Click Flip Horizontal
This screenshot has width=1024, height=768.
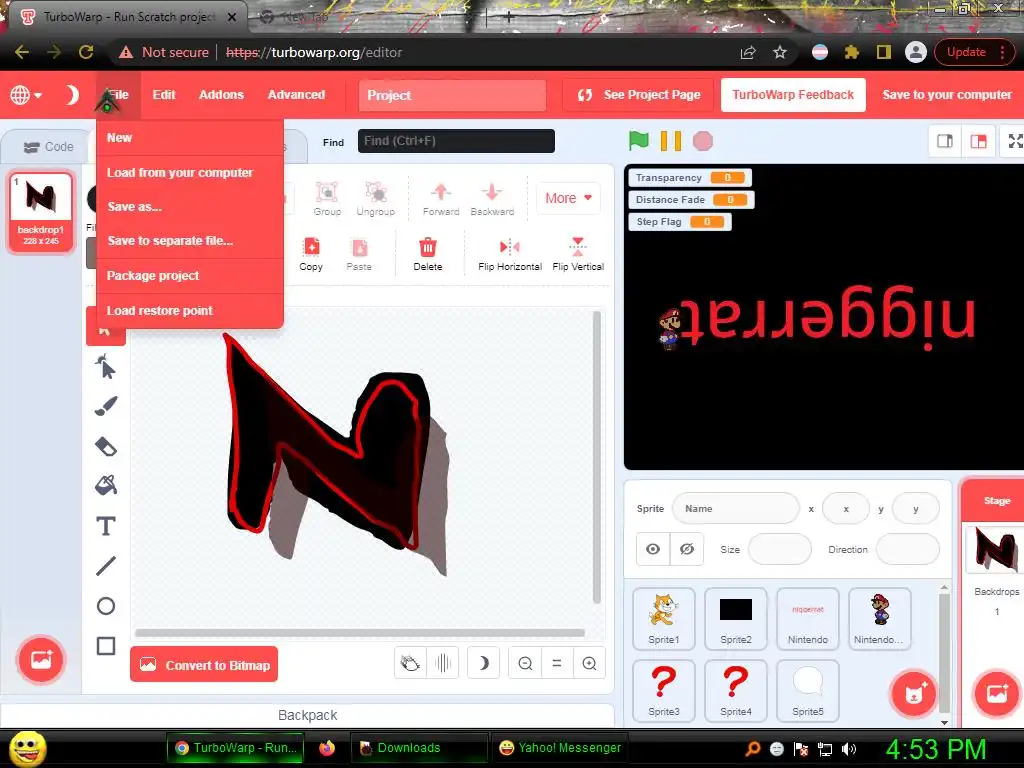click(x=509, y=254)
